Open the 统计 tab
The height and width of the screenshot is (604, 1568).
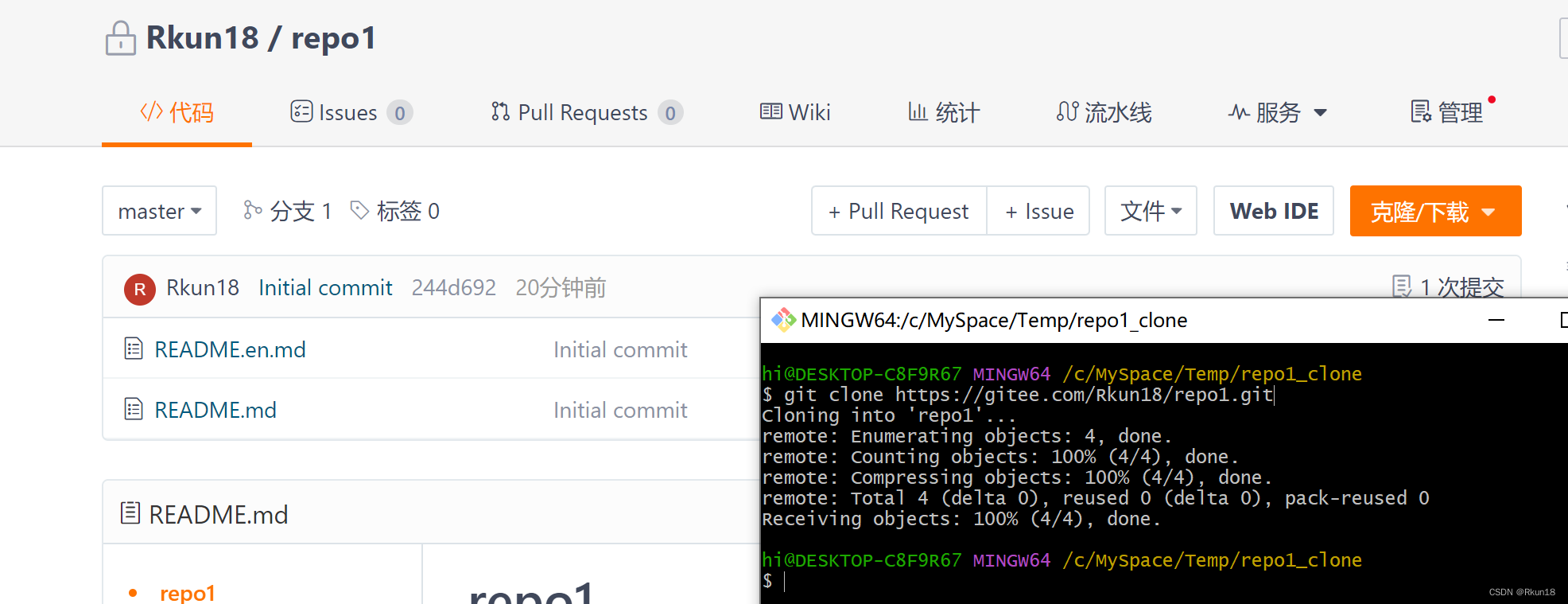(x=944, y=112)
